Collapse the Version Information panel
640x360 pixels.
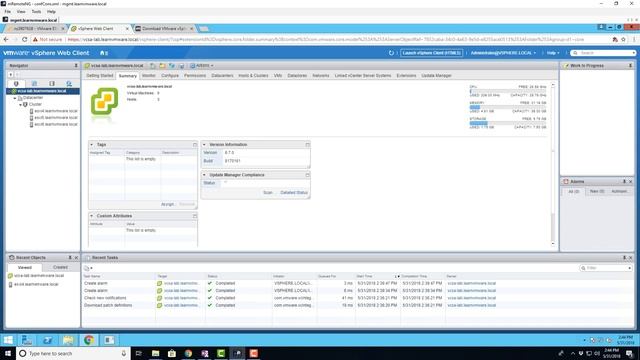point(204,145)
